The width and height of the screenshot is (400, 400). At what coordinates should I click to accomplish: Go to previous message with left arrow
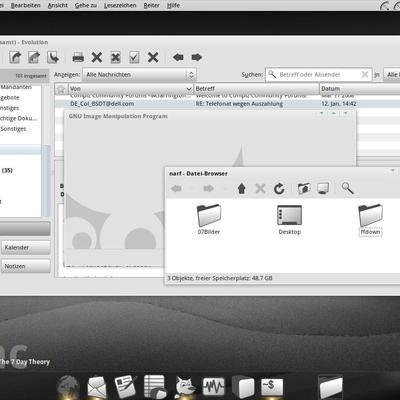tap(178, 57)
